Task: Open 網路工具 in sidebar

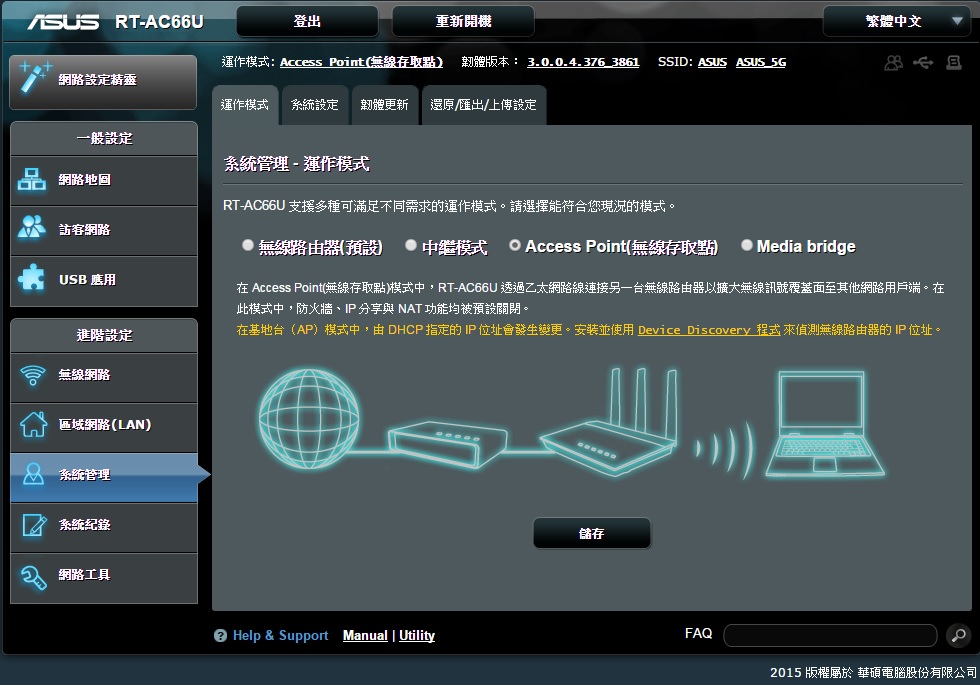Action: (x=104, y=578)
